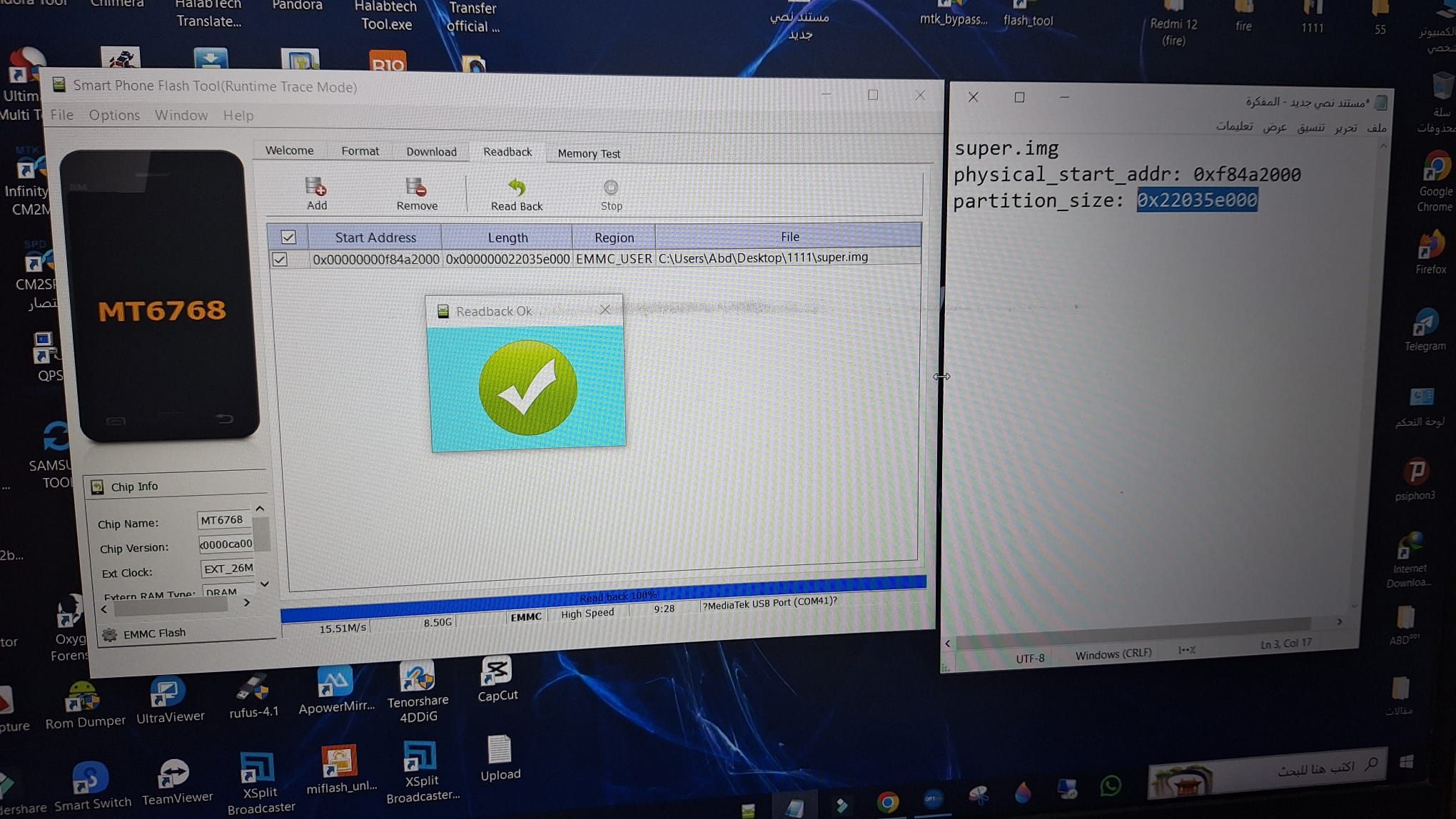
Task: Open the Google Chrome desktop shortcut
Action: pyautogui.click(x=1435, y=182)
